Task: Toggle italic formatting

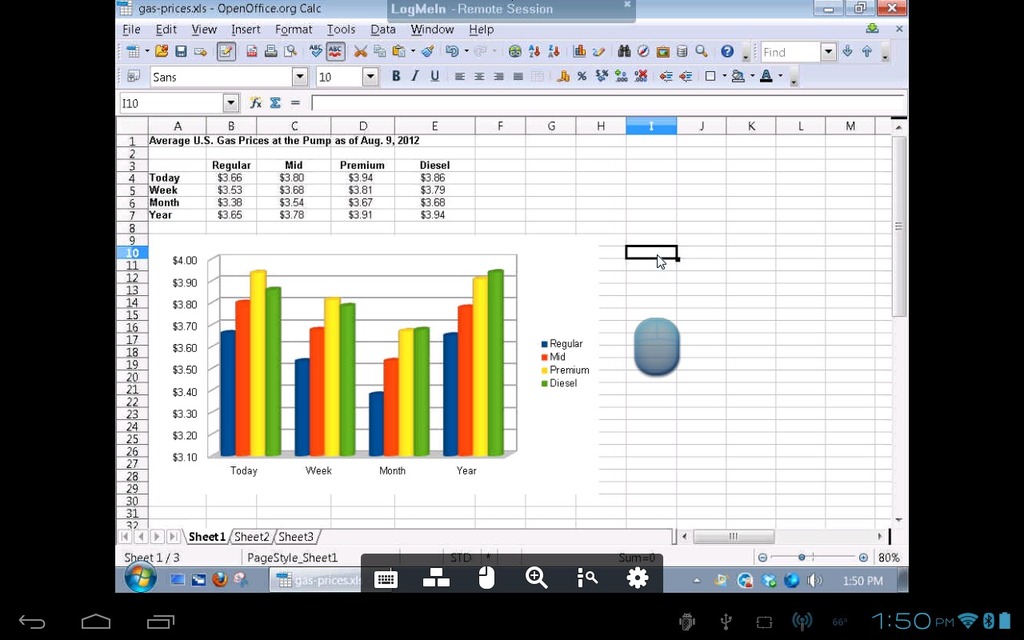Action: (415, 76)
